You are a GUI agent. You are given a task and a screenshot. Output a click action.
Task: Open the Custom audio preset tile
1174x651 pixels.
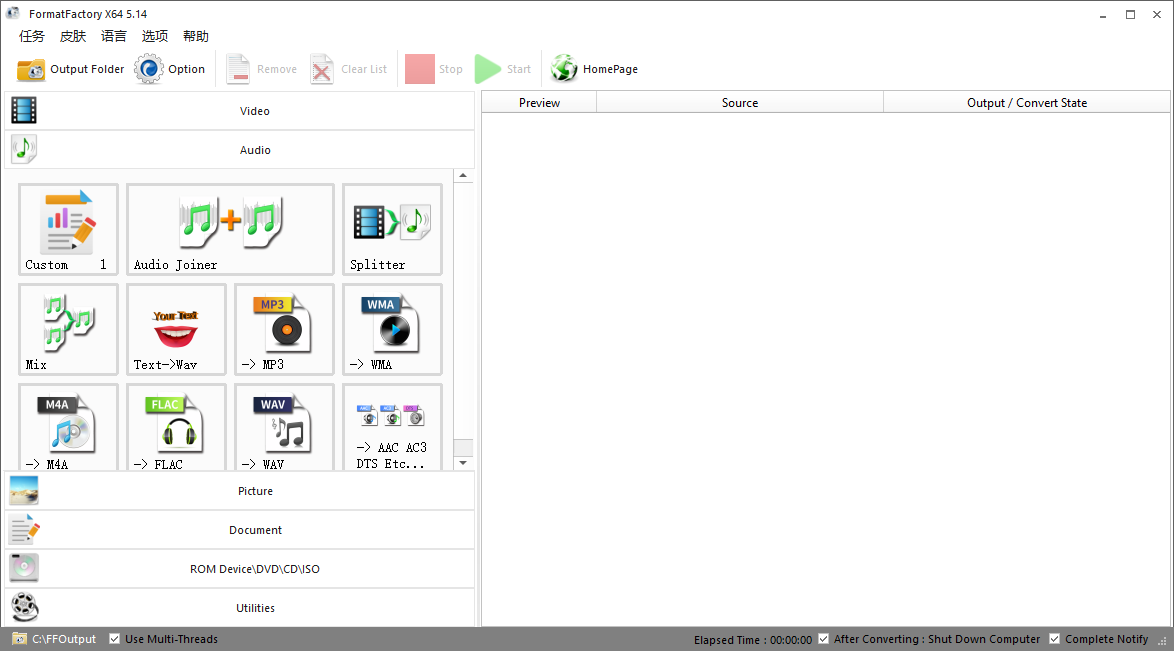68,229
